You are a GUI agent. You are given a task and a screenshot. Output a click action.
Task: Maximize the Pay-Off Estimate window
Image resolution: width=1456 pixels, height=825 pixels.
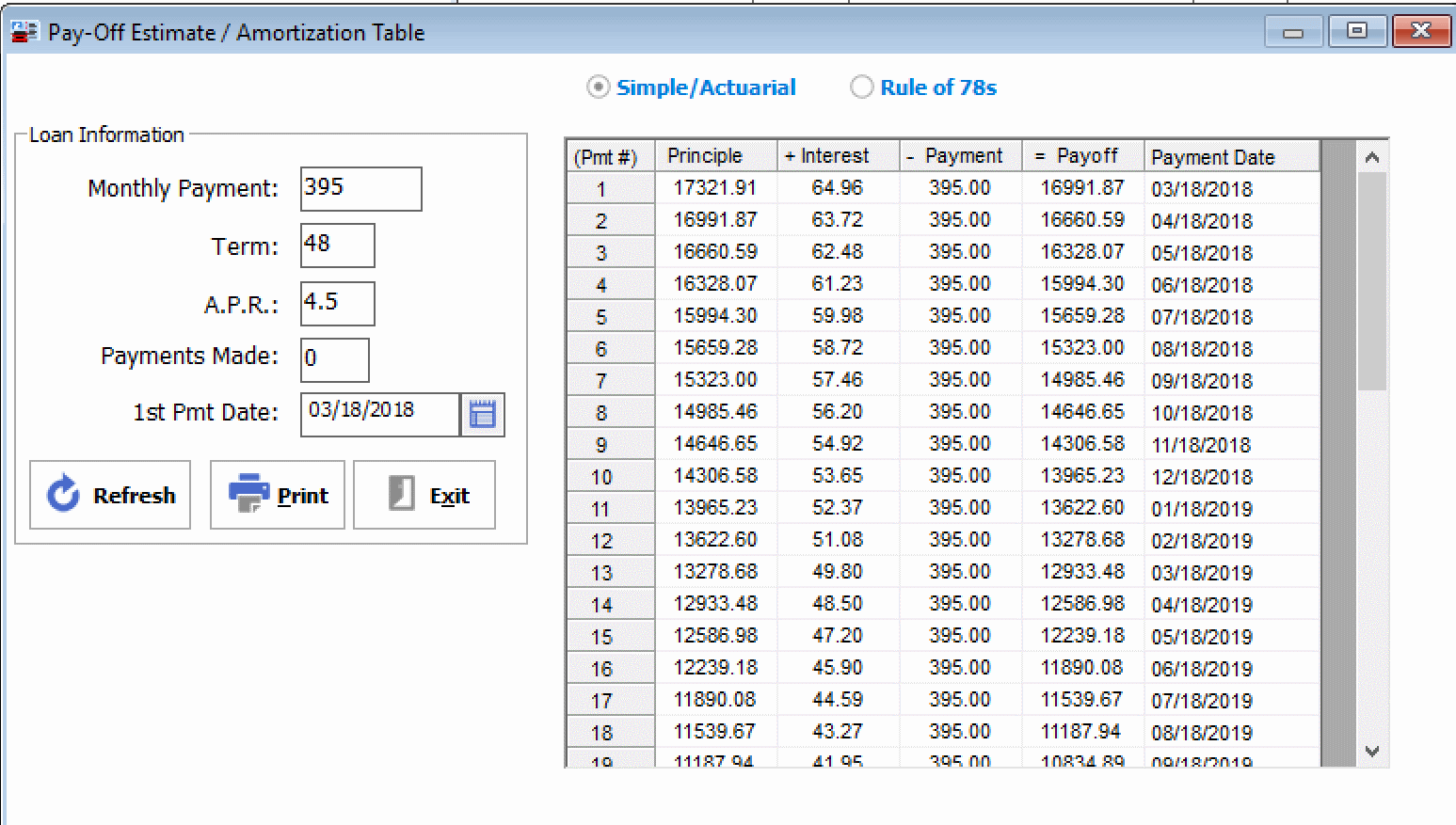(x=1356, y=31)
